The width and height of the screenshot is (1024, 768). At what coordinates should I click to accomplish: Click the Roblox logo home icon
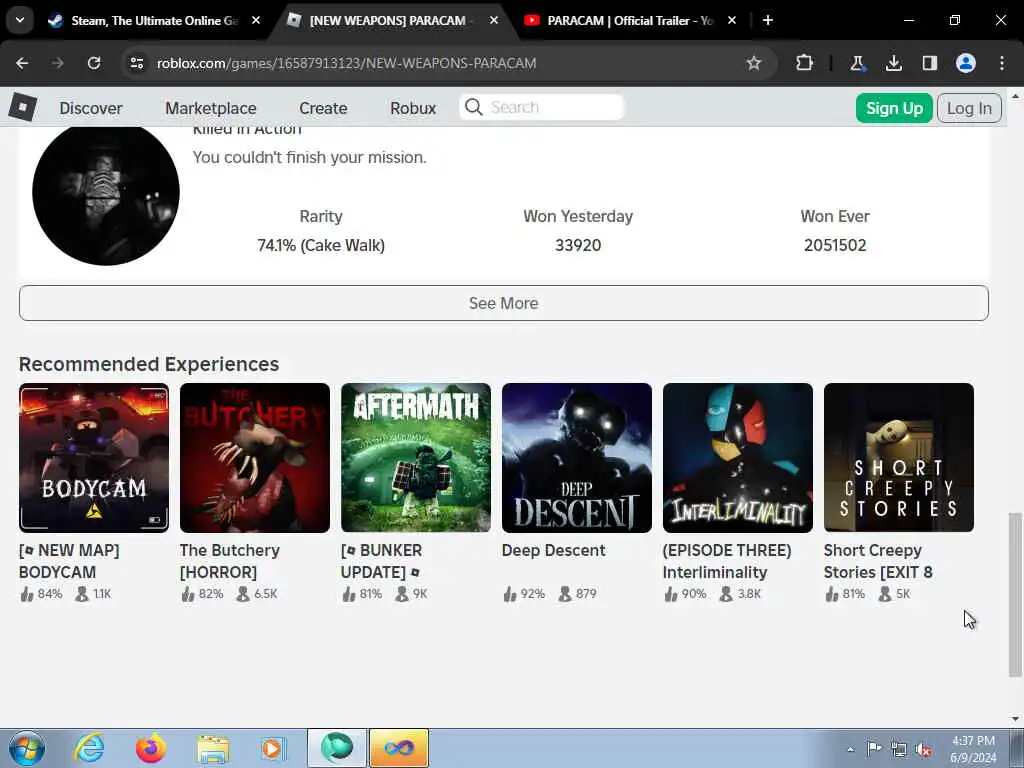tap(23, 106)
